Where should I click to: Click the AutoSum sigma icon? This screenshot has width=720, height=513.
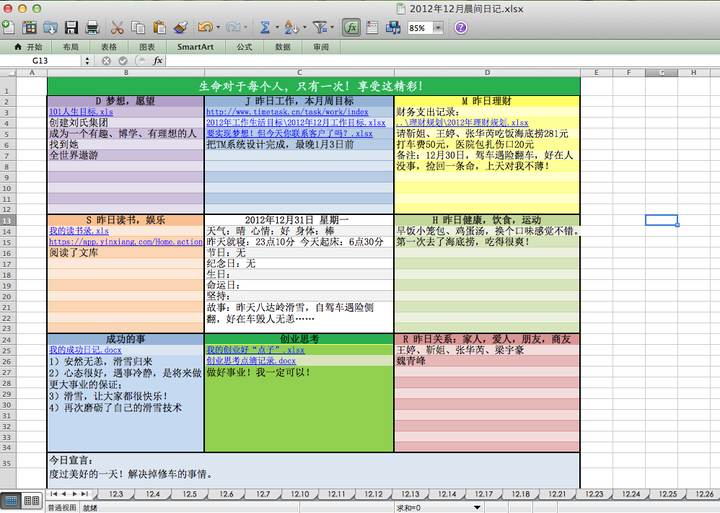pos(265,28)
